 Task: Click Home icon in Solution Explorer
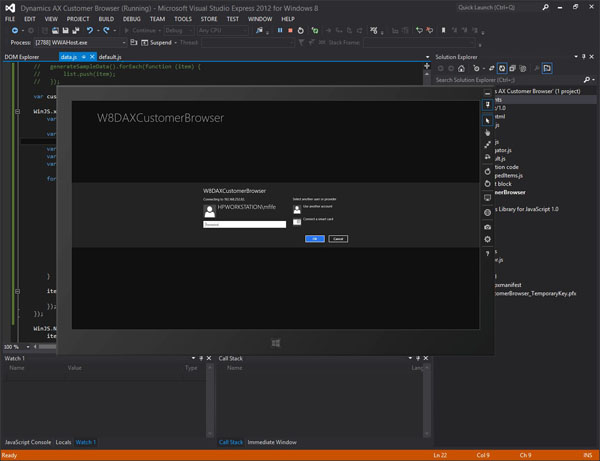click(x=461, y=68)
